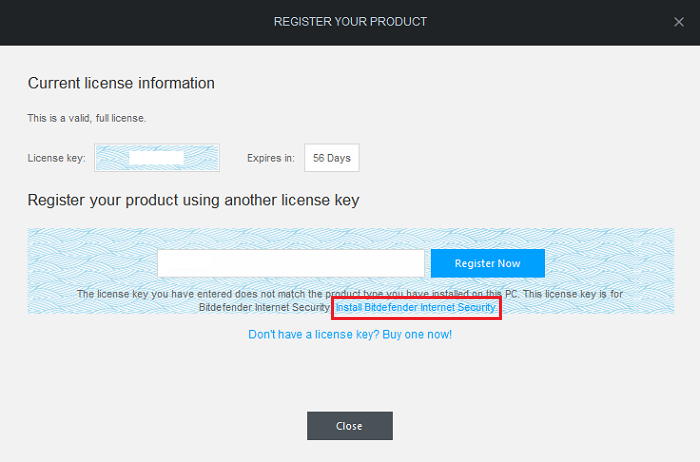Click the Expires in label
Screen dimensions: 700x462
click(271, 158)
